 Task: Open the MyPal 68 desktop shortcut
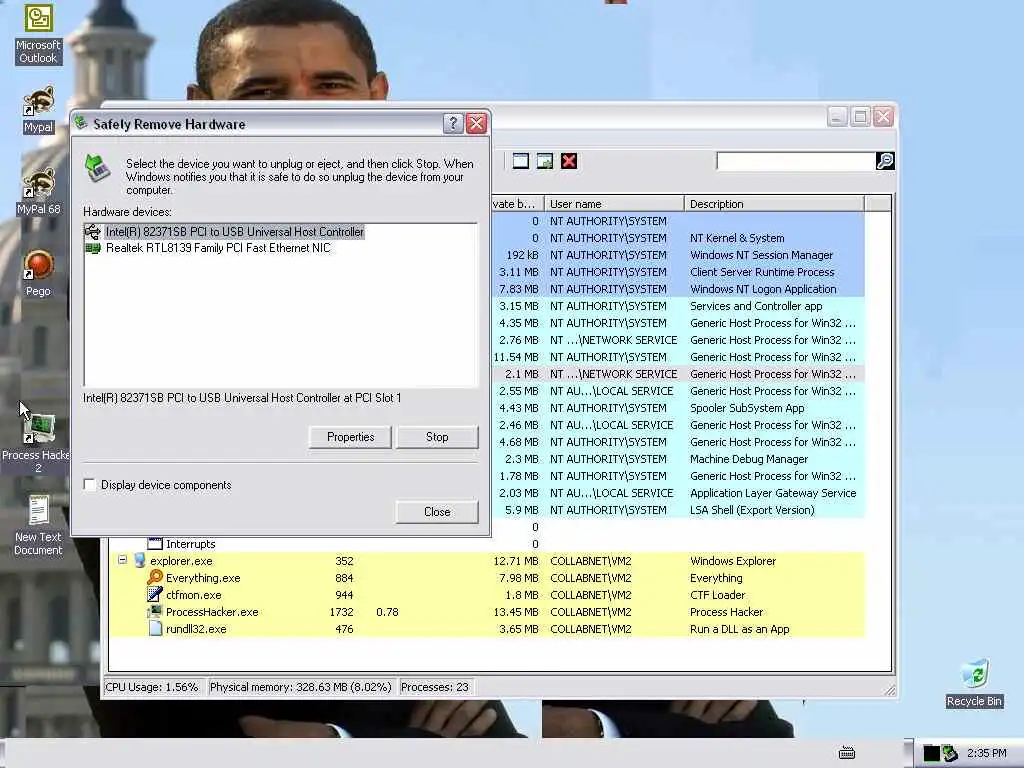tap(38, 191)
